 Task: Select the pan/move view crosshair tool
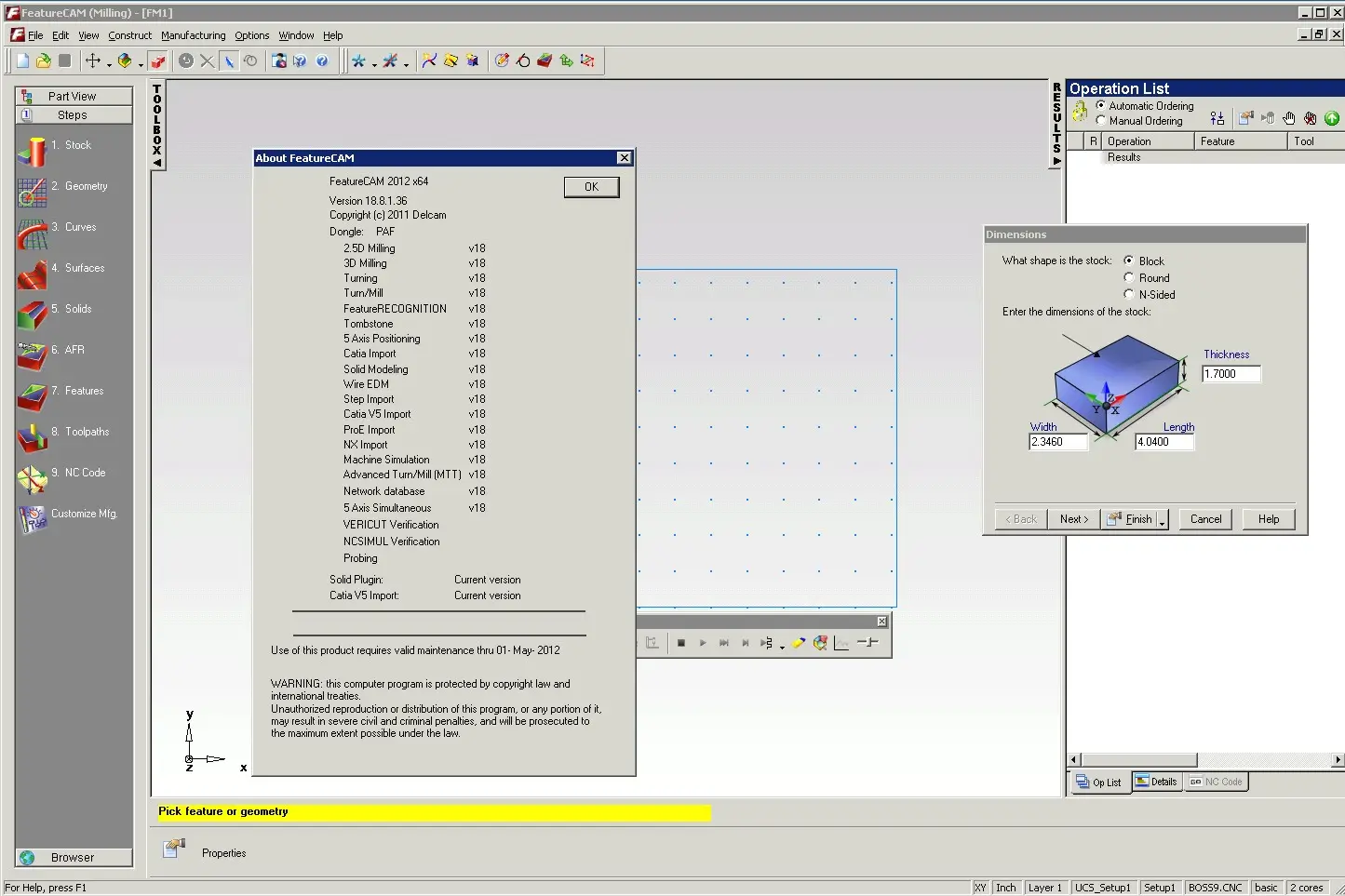point(93,60)
